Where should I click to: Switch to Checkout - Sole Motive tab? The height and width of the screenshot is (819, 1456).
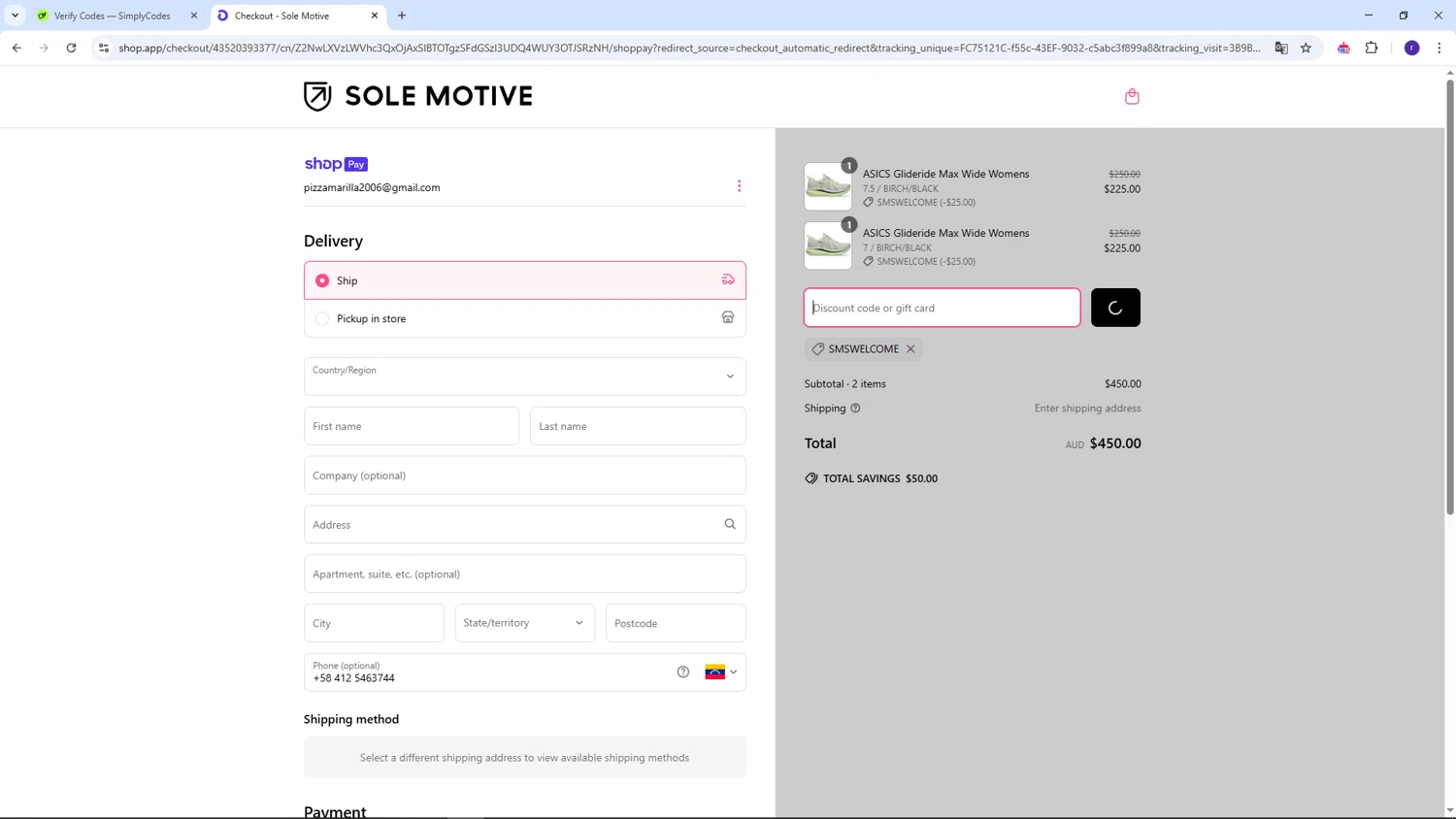tap(298, 16)
